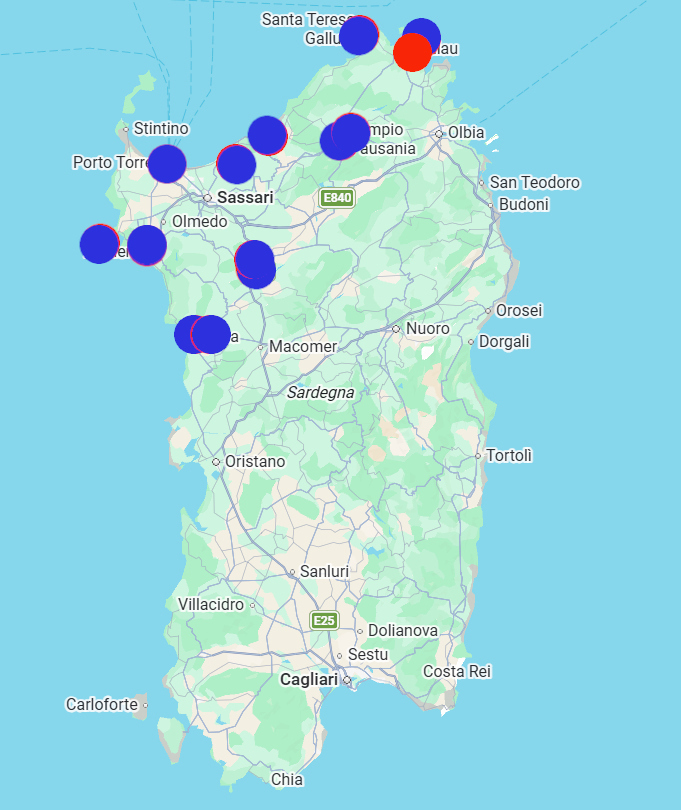Click the Cagliari city label
Image resolution: width=681 pixels, height=810 pixels.
click(x=309, y=679)
